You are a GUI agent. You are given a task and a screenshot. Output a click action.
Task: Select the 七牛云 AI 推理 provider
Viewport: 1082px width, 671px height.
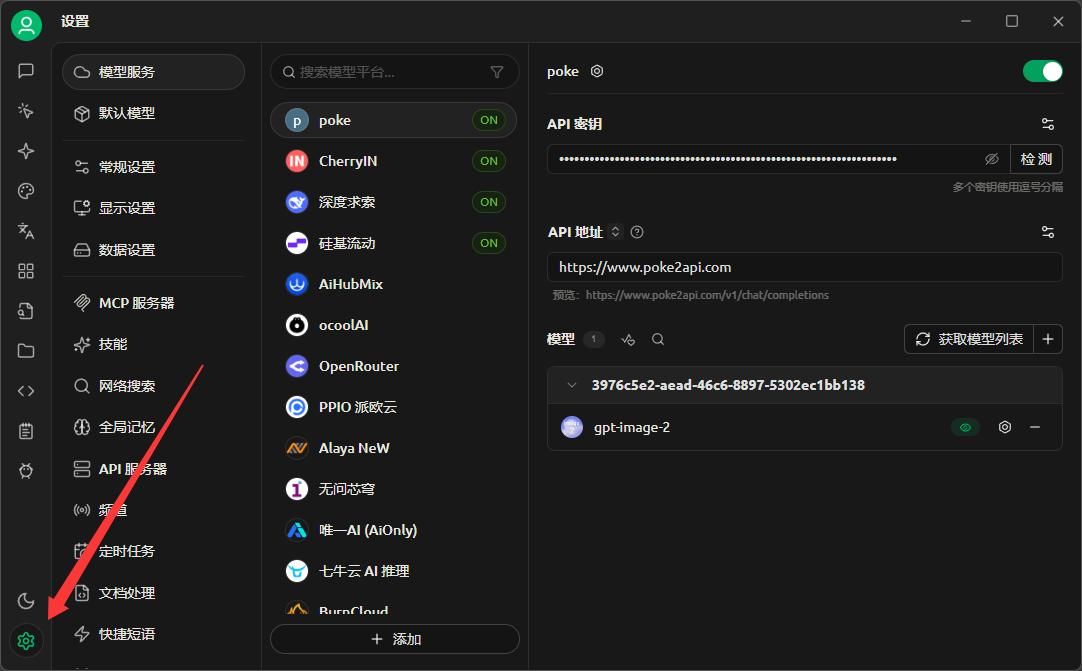tap(393, 571)
